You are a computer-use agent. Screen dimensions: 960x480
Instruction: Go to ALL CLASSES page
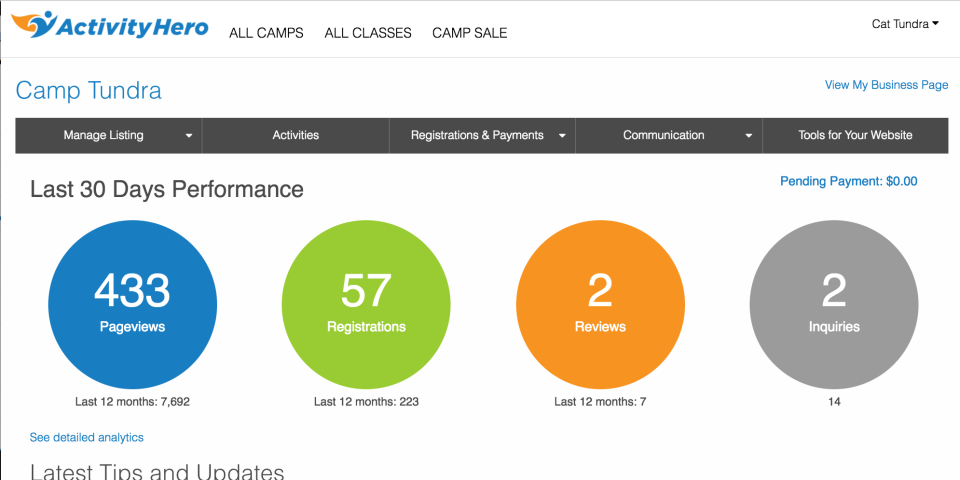[x=368, y=33]
